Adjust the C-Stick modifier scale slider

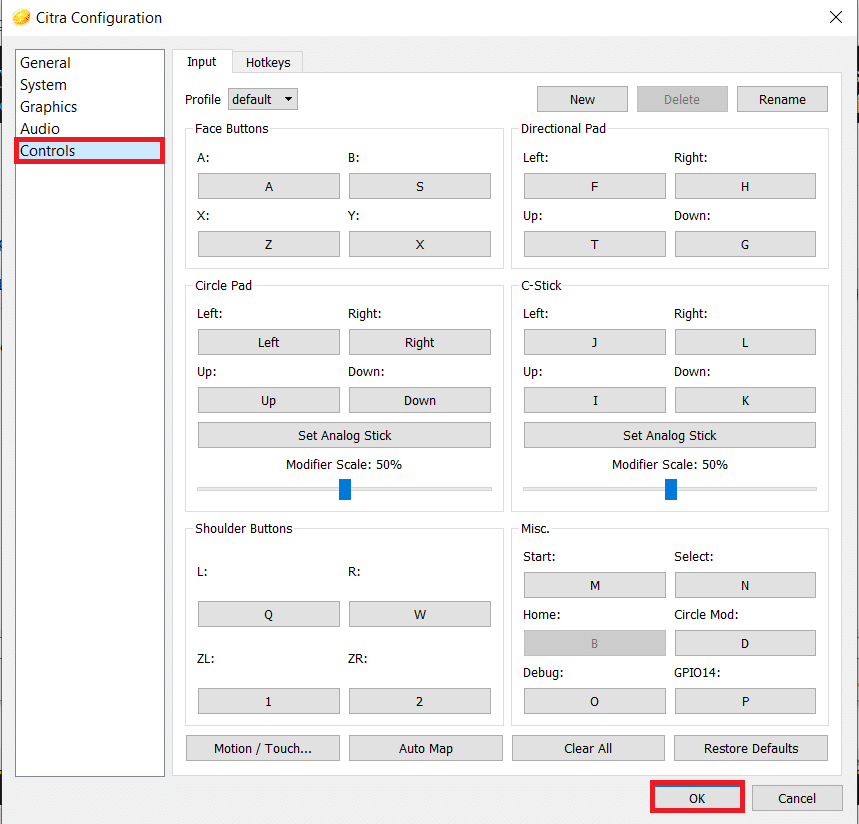click(x=671, y=489)
